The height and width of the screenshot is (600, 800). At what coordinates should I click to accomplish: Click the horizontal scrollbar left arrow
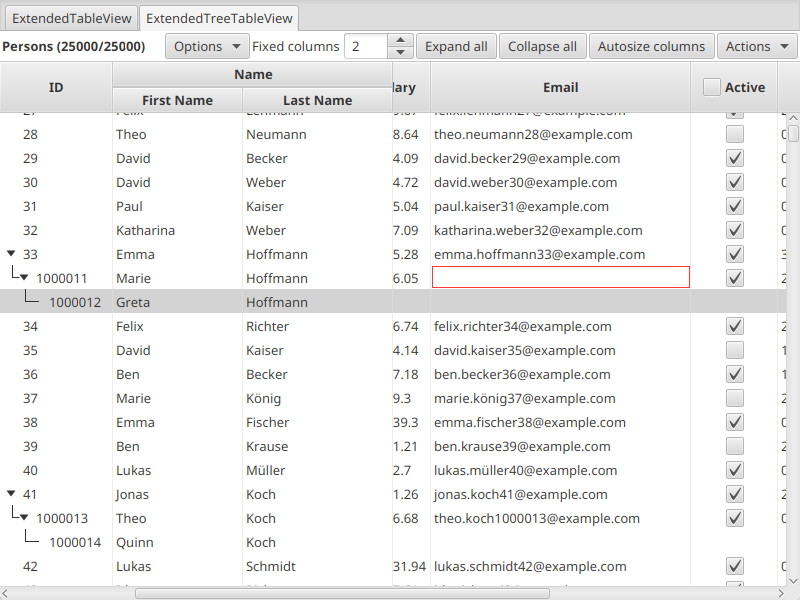click(6, 593)
